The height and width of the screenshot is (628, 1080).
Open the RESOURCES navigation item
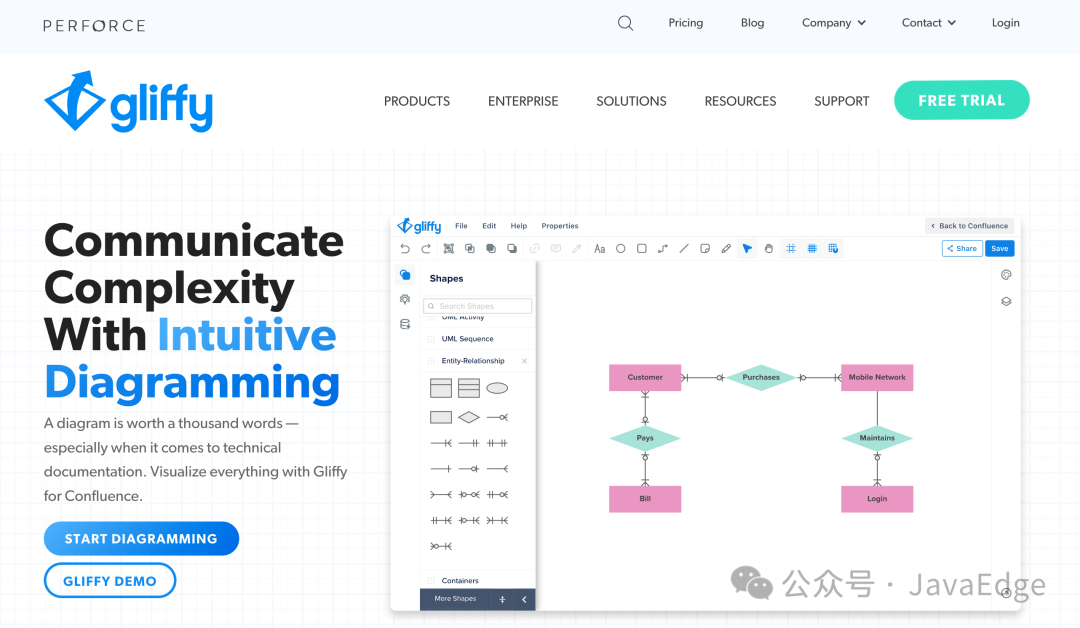(x=740, y=101)
